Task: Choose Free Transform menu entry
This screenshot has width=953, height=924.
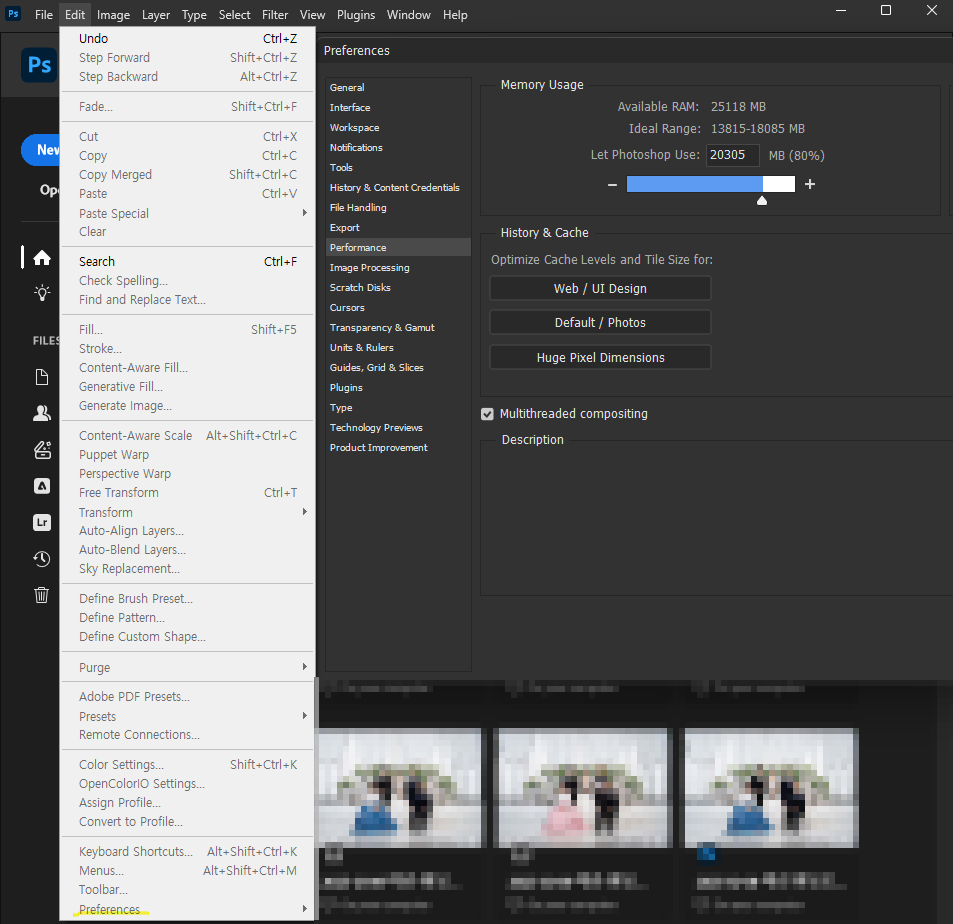Action: tap(187, 492)
